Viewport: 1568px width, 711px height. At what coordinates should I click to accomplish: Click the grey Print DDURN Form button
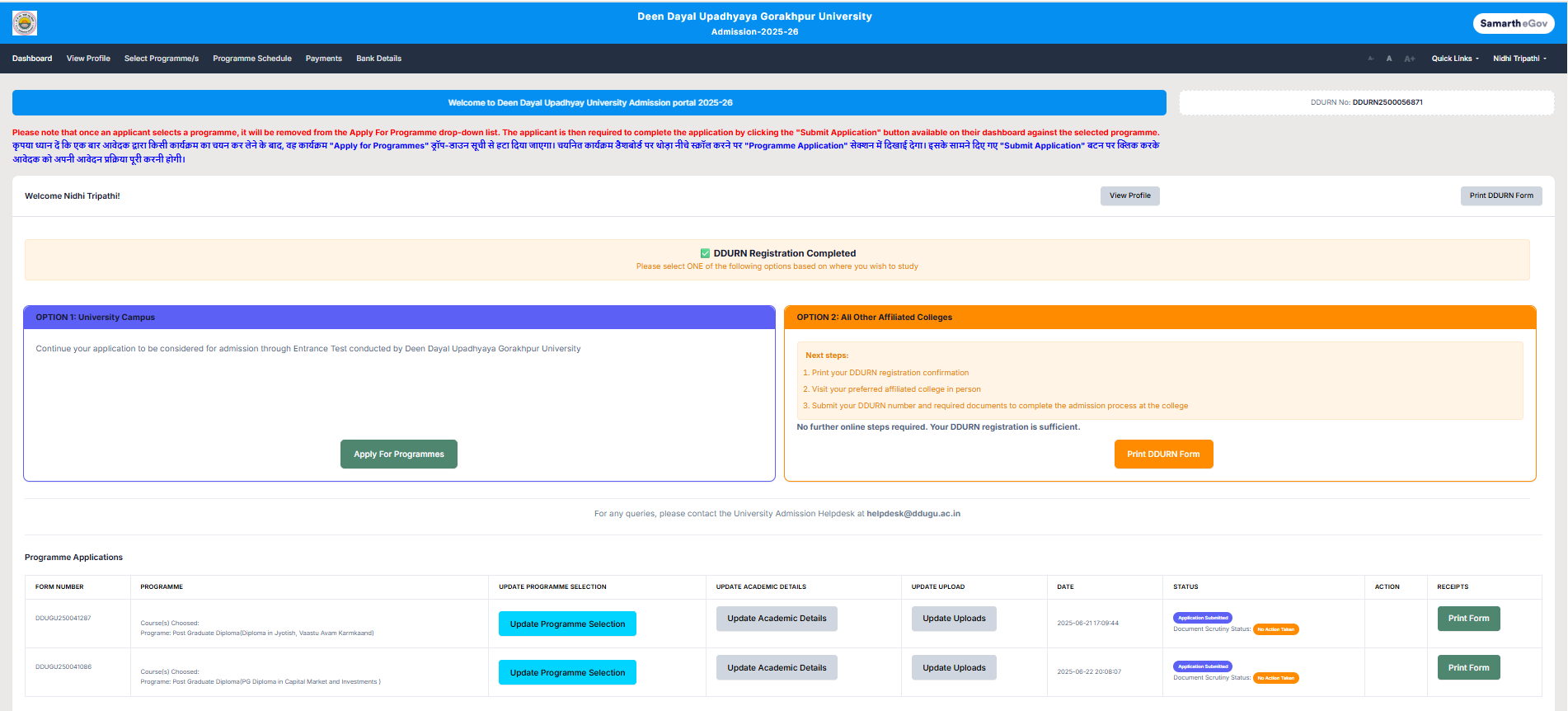(1501, 195)
